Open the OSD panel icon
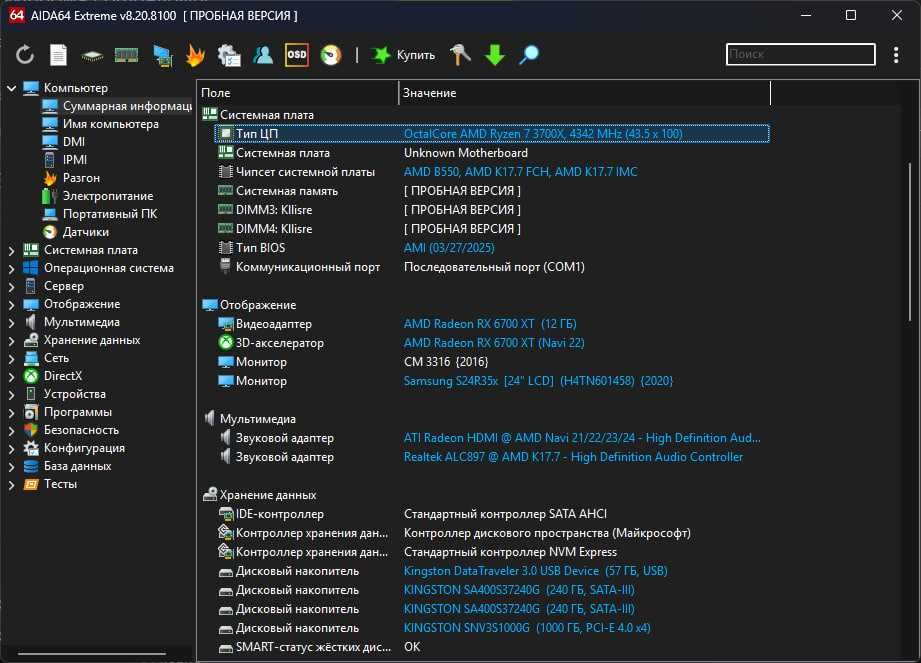 tap(297, 55)
